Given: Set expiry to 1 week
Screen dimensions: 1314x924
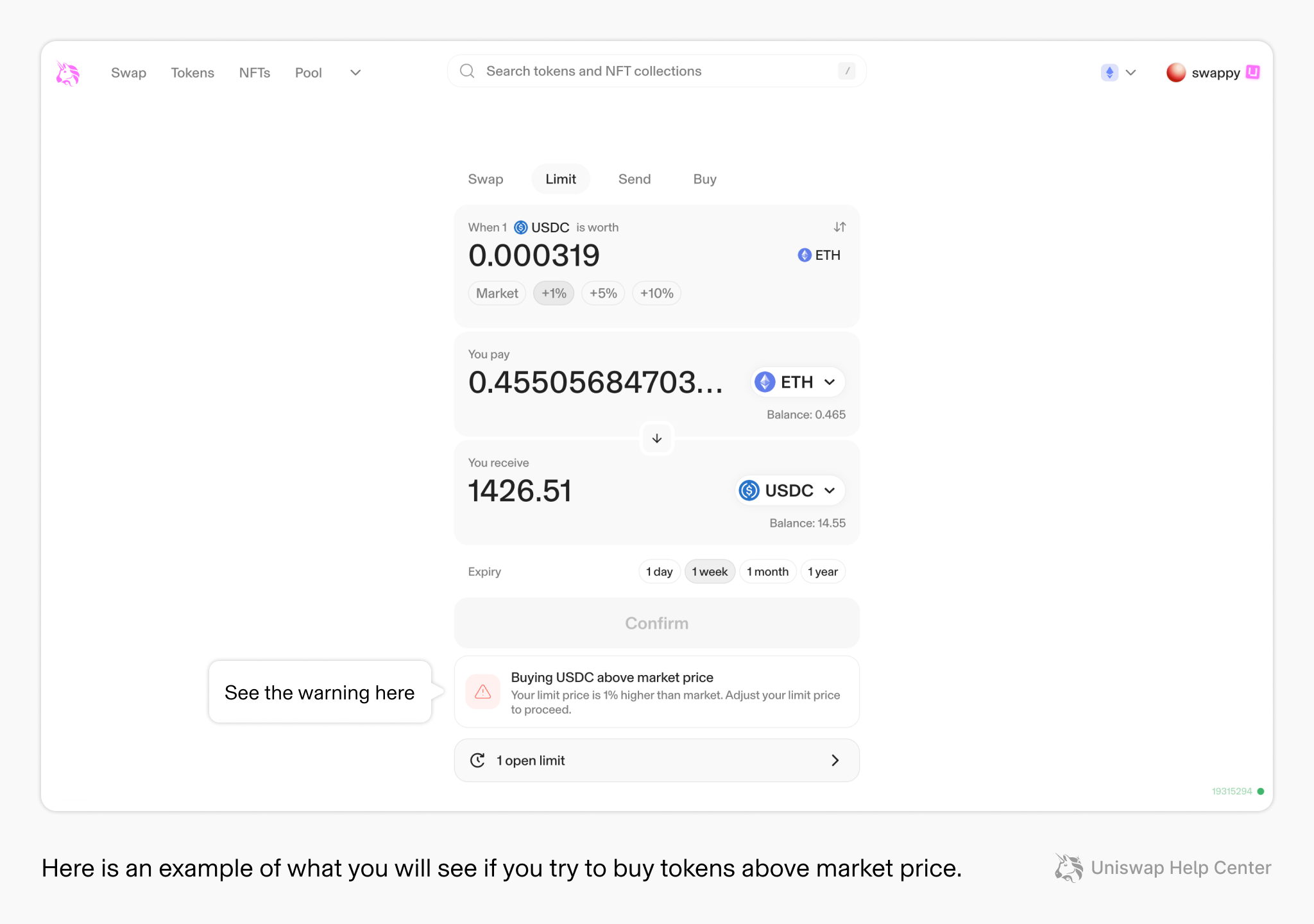Looking at the screenshot, I should 710,572.
